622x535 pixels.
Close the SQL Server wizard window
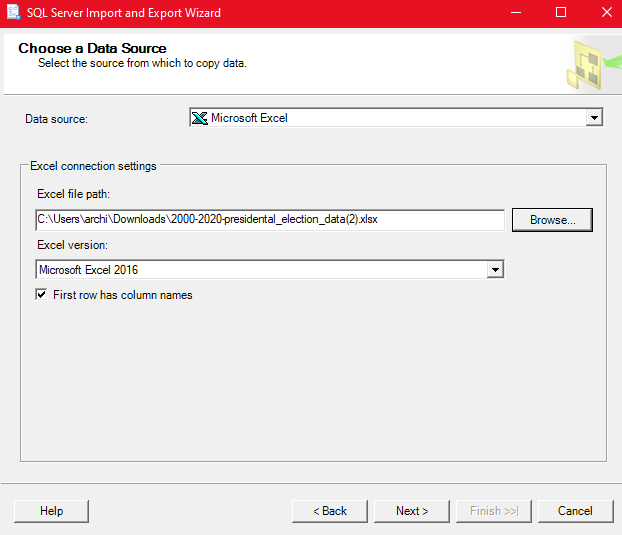tap(607, 13)
